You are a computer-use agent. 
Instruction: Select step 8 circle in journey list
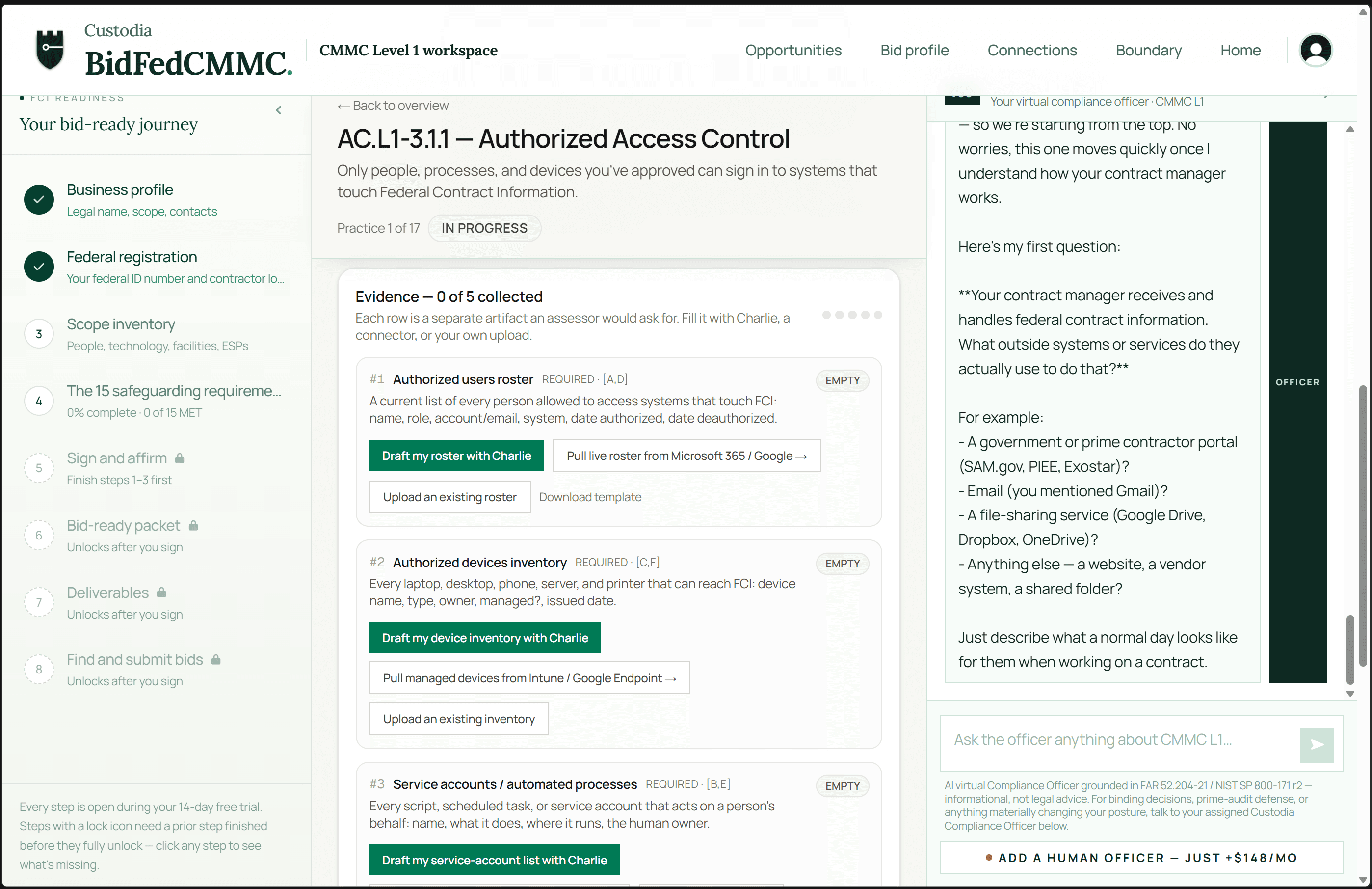[39, 669]
